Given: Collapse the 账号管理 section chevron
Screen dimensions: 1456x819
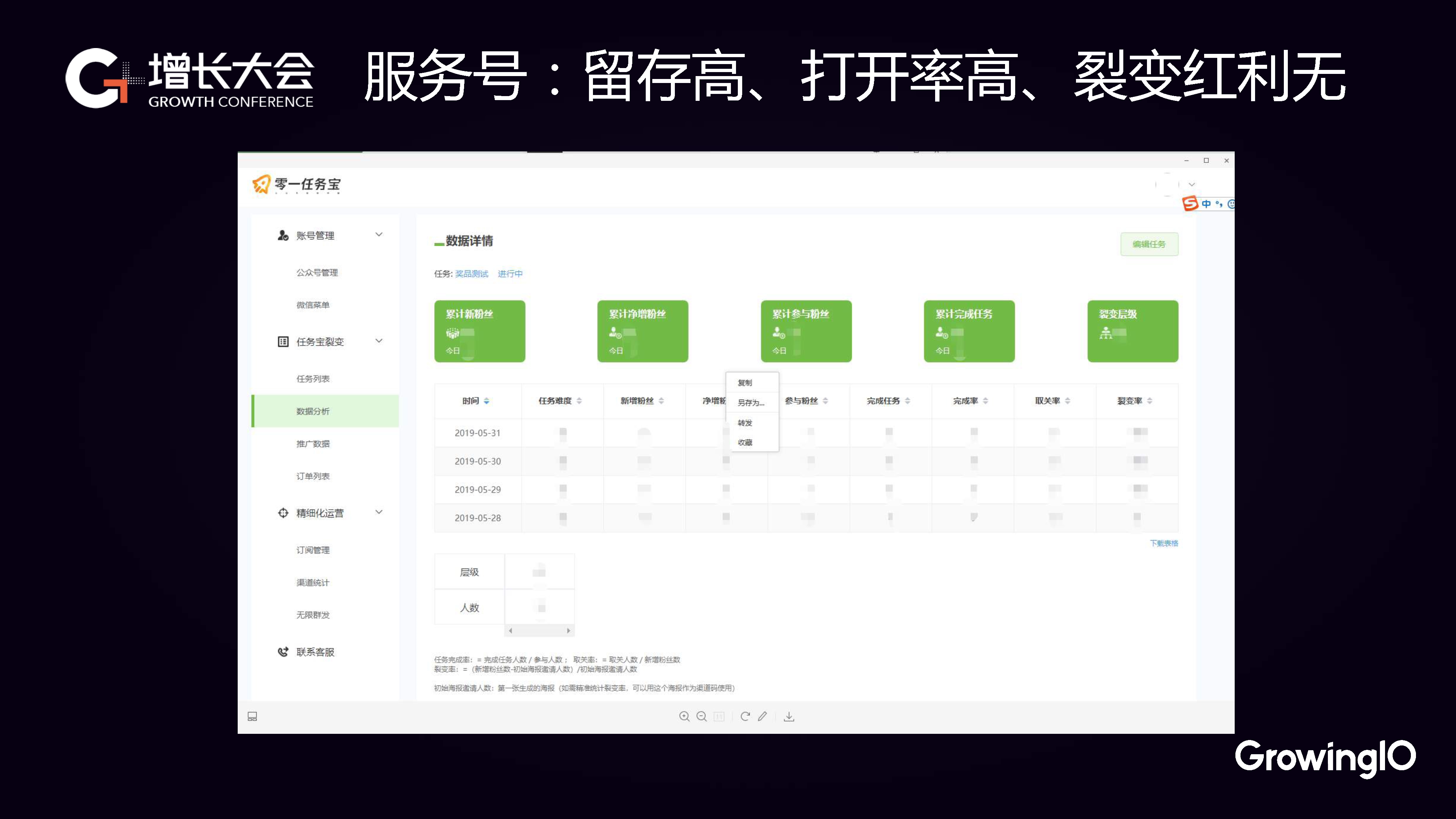Looking at the screenshot, I should tap(379, 234).
